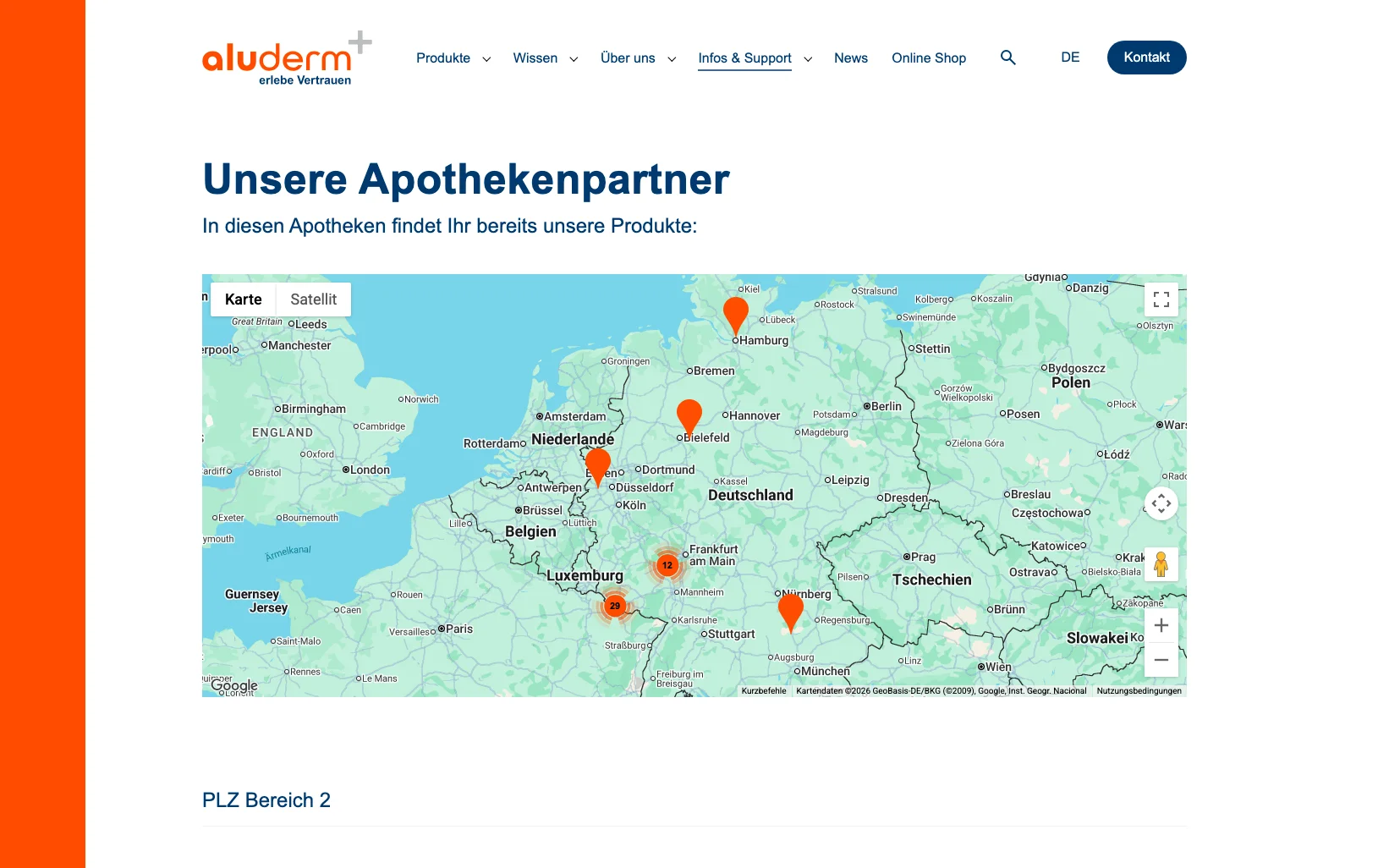Screen dimensions: 1389x868
Task: Open the Google logo on the map
Action: coord(234,685)
